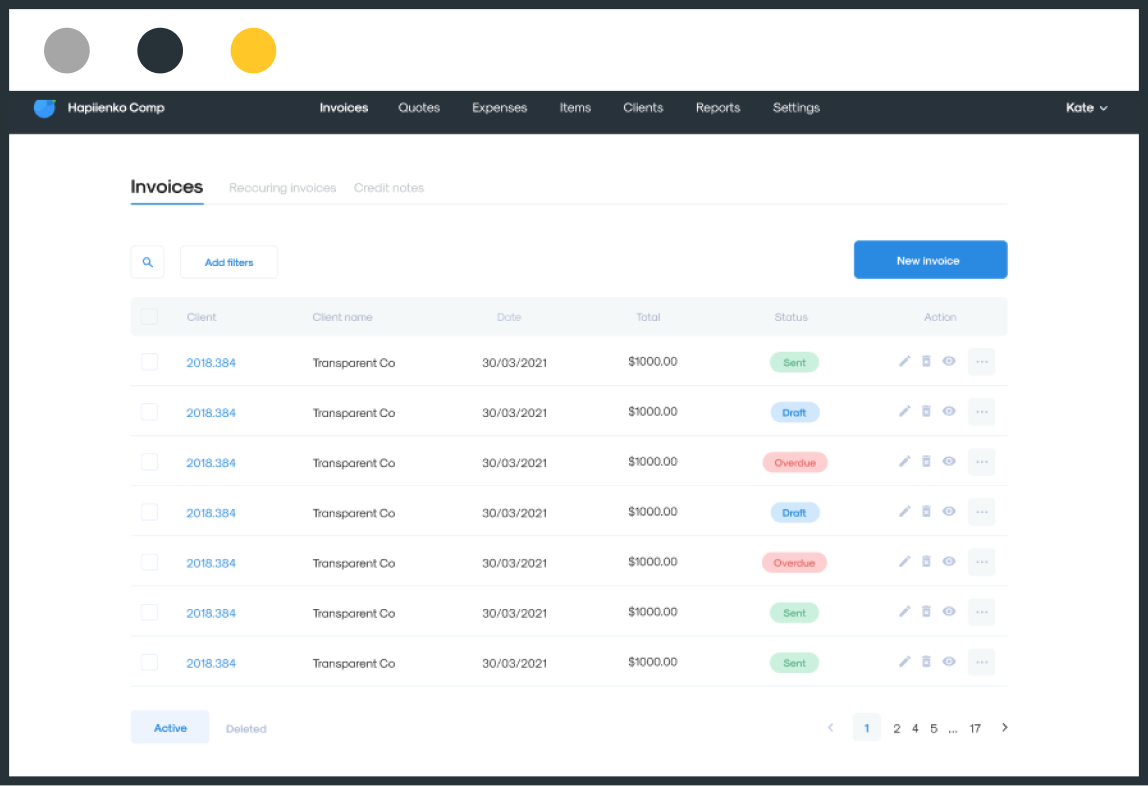This screenshot has width=1148, height=786.
Task: Switch to the Credit notes tab
Action: [389, 188]
